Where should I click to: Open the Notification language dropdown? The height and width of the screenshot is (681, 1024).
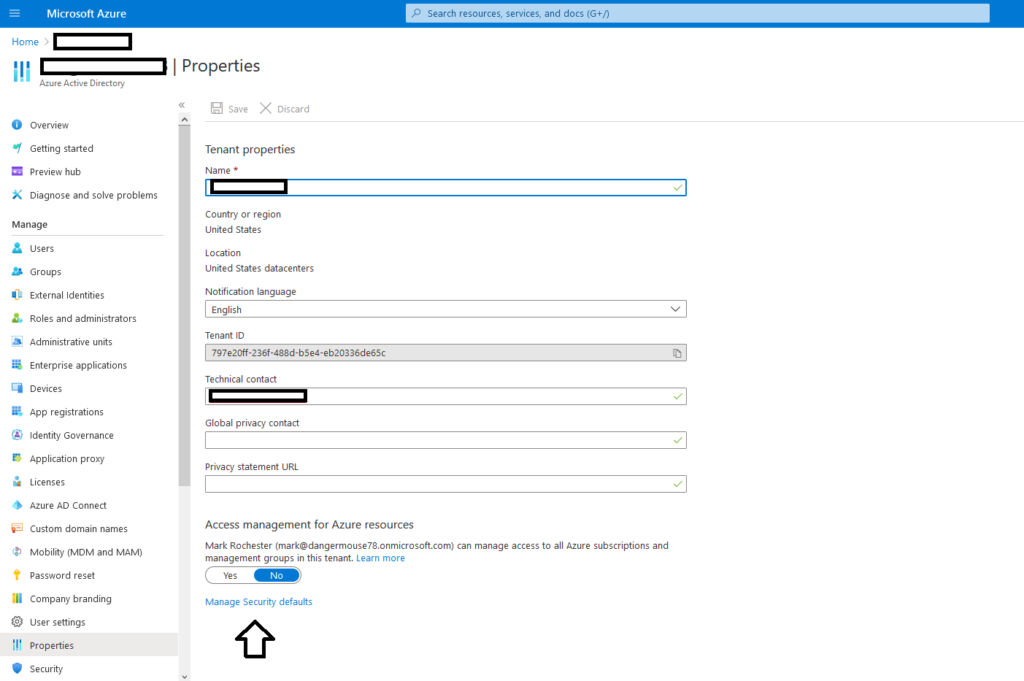pyautogui.click(x=445, y=309)
